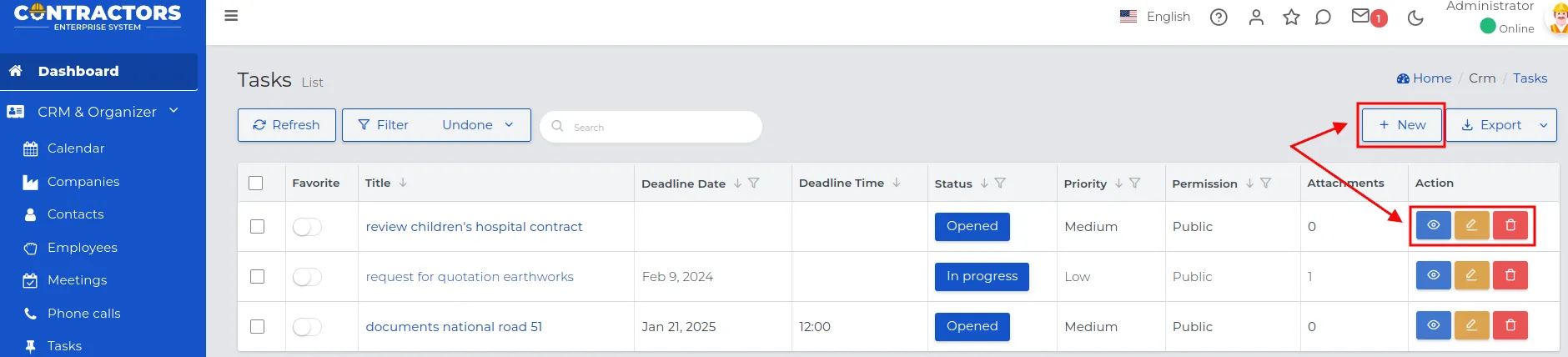
Task: Switch to dark mode with moon icon
Action: [1415, 18]
